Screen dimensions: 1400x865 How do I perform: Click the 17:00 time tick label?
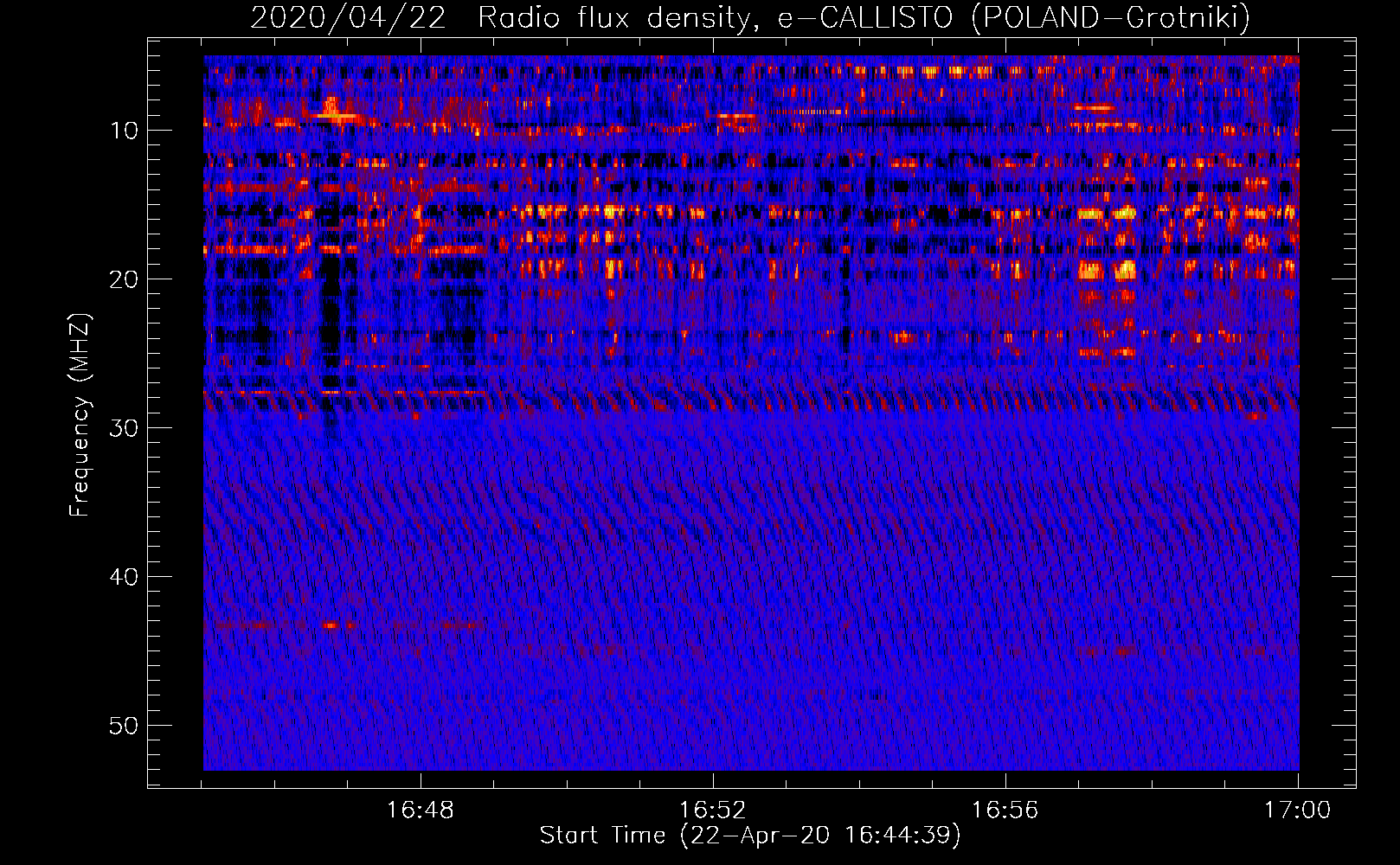click(x=1298, y=811)
